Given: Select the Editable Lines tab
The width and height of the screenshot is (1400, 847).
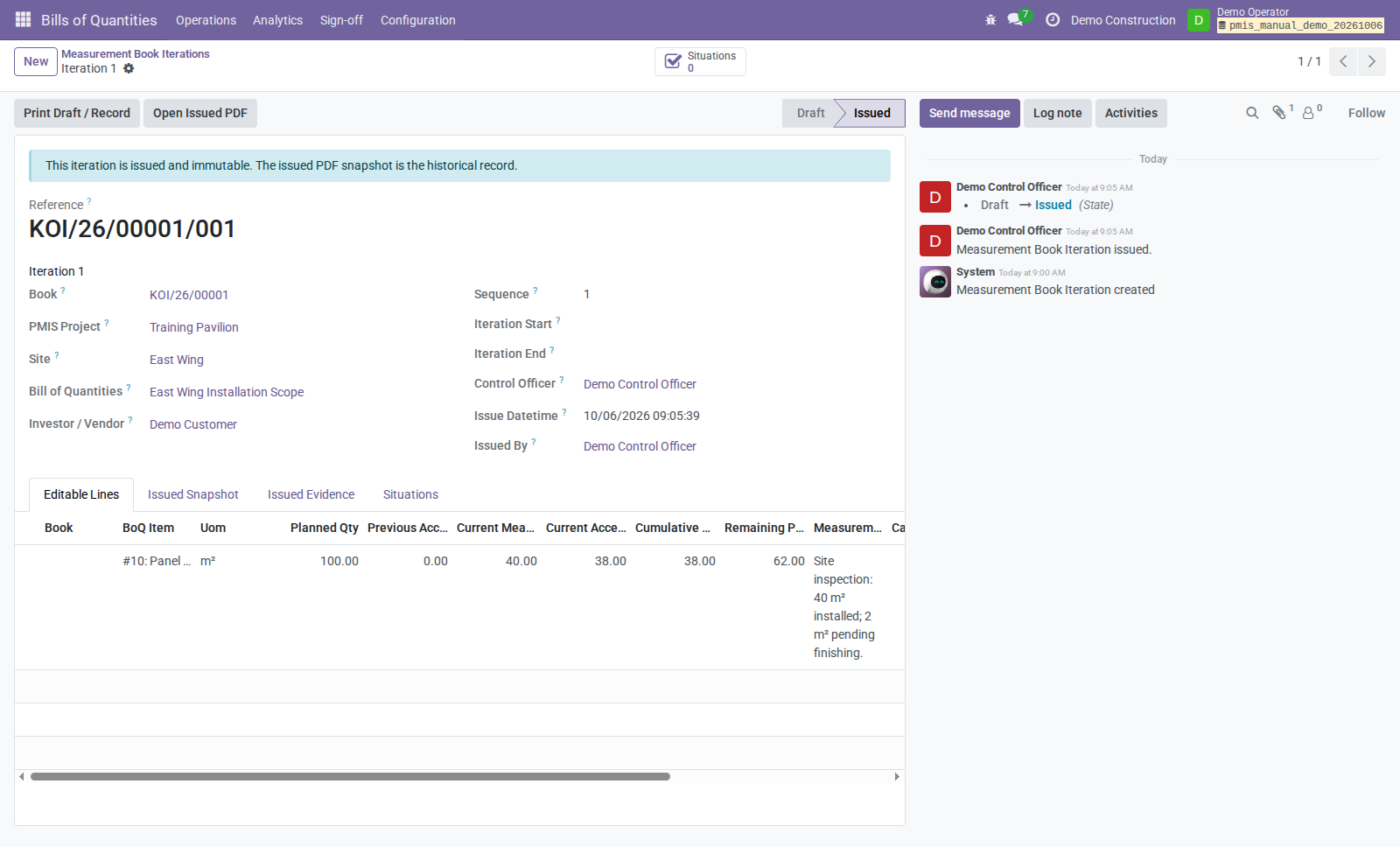Looking at the screenshot, I should click(x=81, y=494).
